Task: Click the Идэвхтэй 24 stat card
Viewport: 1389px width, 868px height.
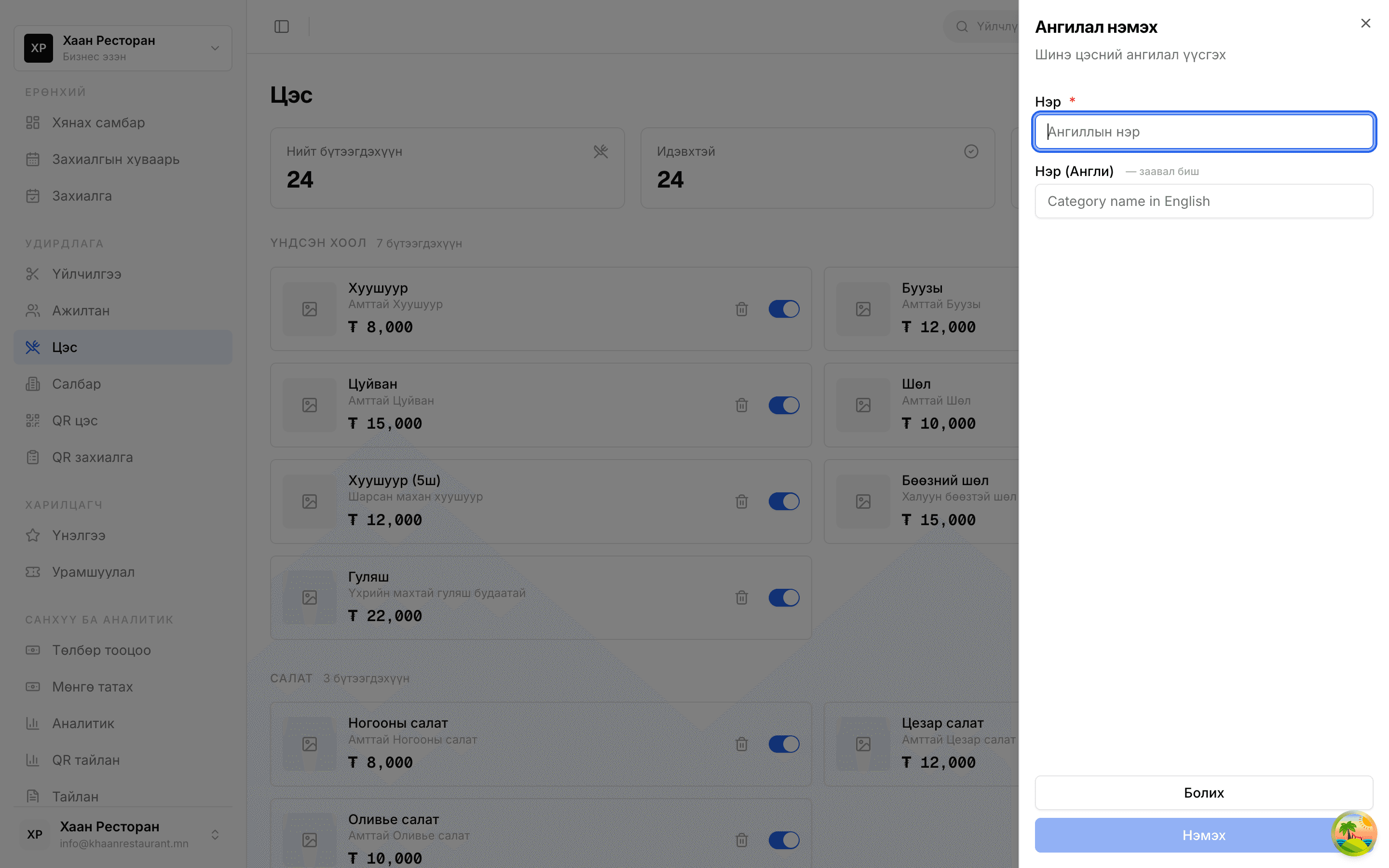Action: 817,168
